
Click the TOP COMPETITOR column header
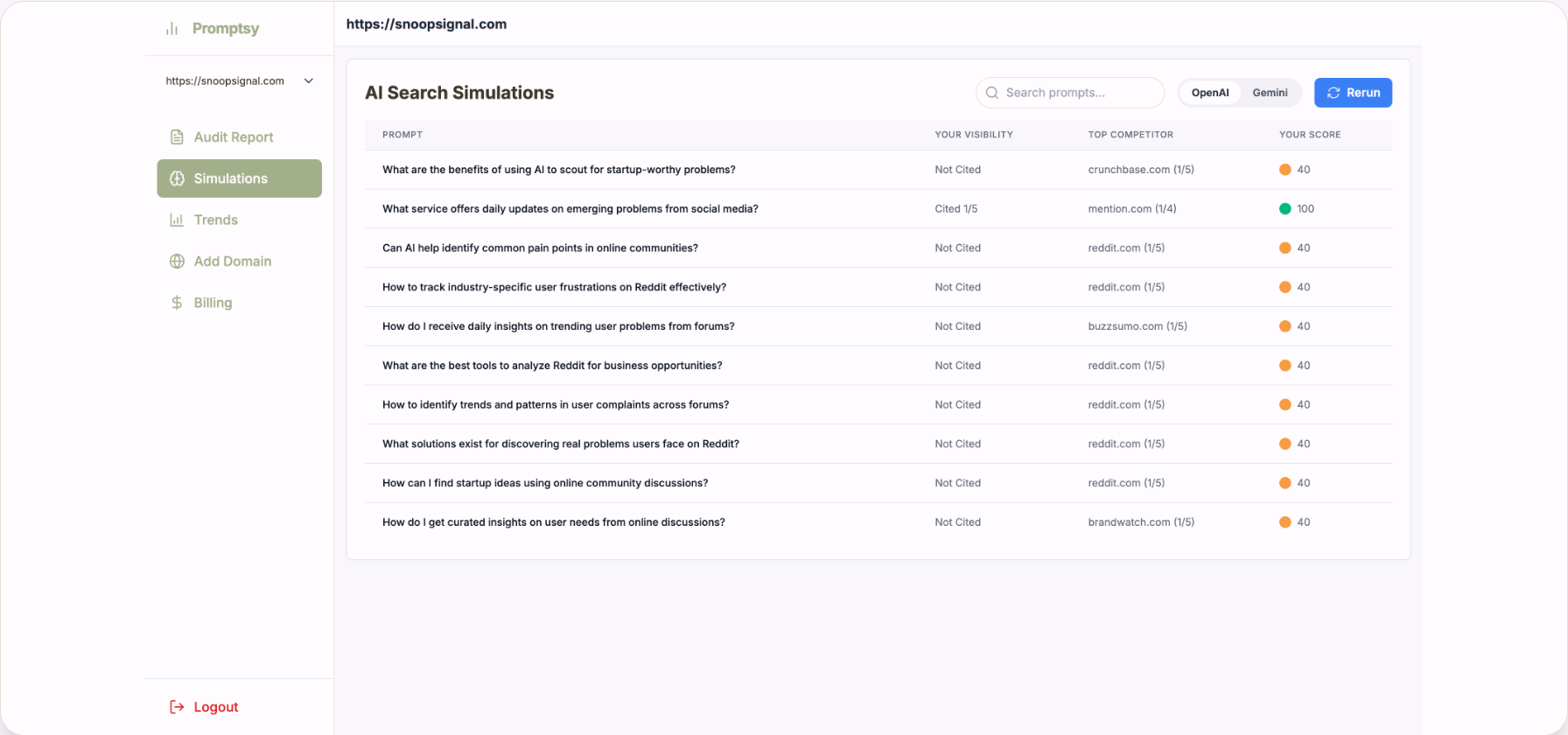pyautogui.click(x=1130, y=135)
